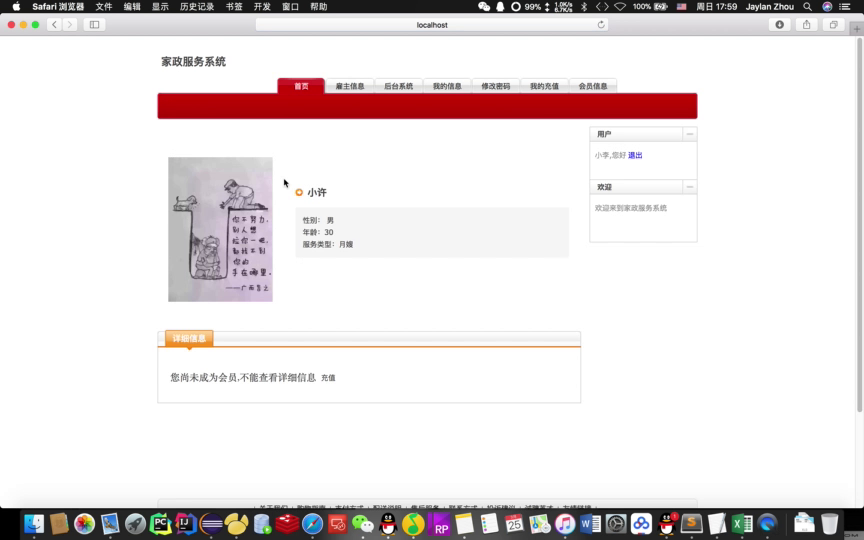The image size is (864, 540).
Task: Click the 退出 logout link
Action: [635, 155]
